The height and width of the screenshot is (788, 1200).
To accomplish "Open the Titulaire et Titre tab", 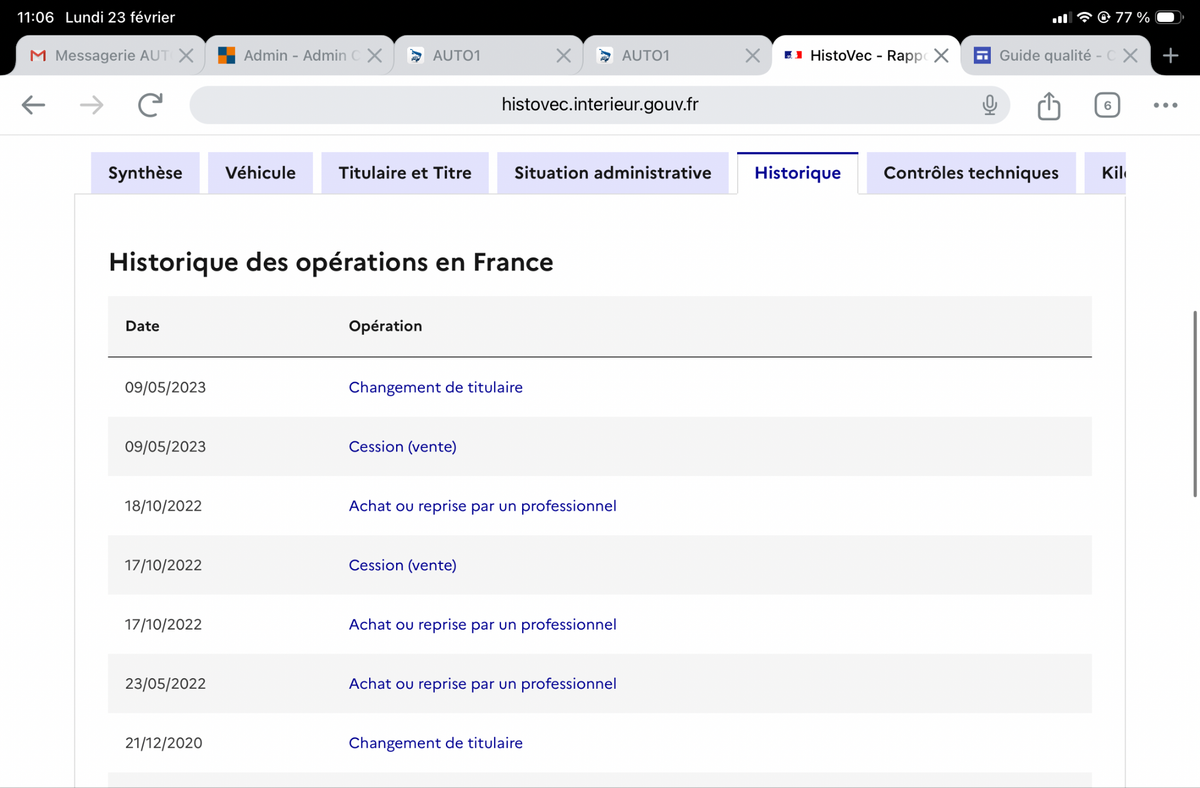I will (x=405, y=173).
